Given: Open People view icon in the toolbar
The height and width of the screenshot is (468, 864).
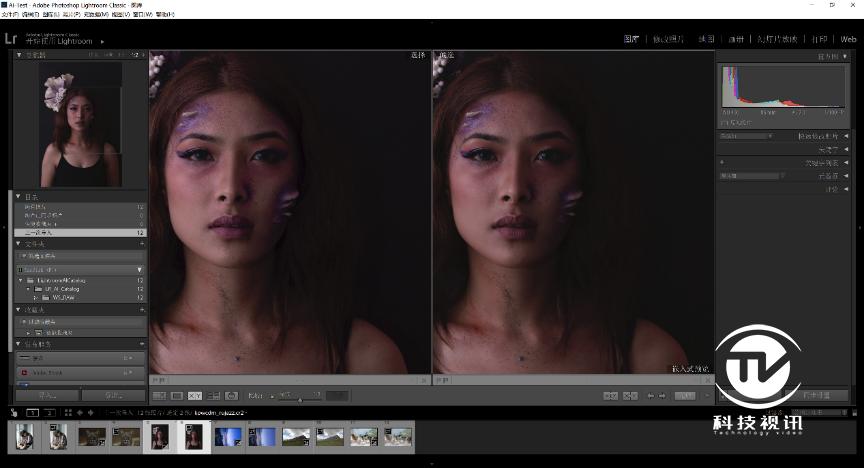Looking at the screenshot, I should pyautogui.click(x=231, y=396).
